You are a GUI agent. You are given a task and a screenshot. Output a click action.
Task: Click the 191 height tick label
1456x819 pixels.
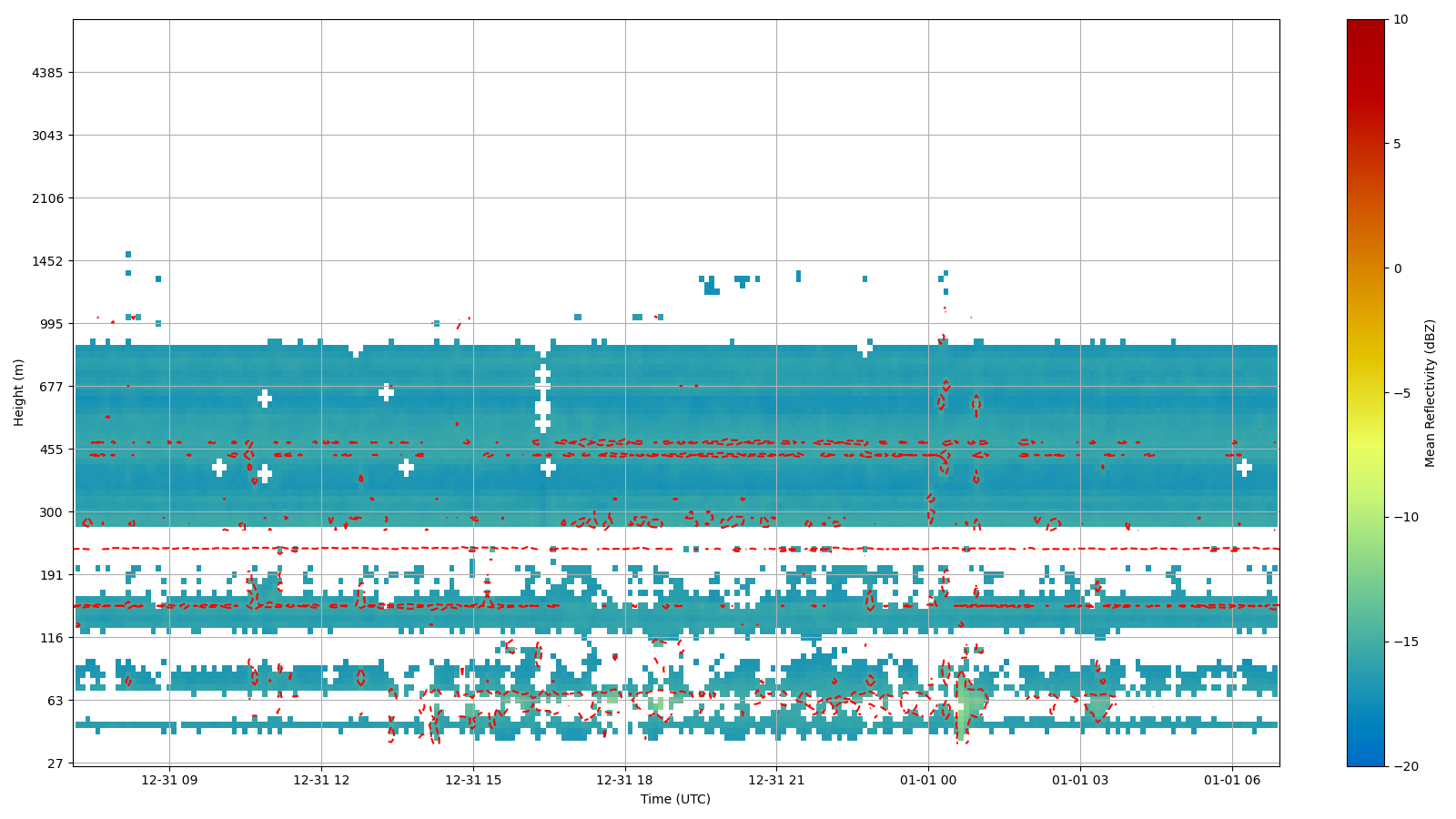pyautogui.click(x=50, y=575)
